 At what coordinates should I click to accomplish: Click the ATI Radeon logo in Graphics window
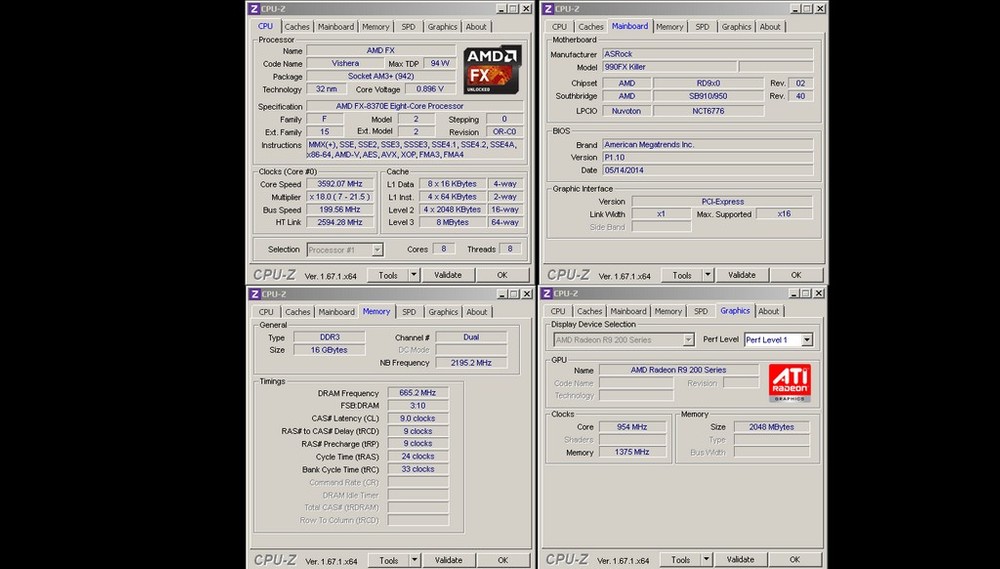[790, 383]
